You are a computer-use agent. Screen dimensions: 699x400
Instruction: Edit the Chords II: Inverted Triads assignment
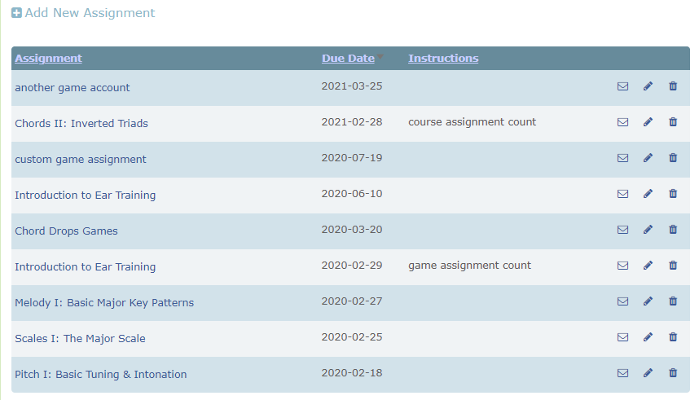647,123
